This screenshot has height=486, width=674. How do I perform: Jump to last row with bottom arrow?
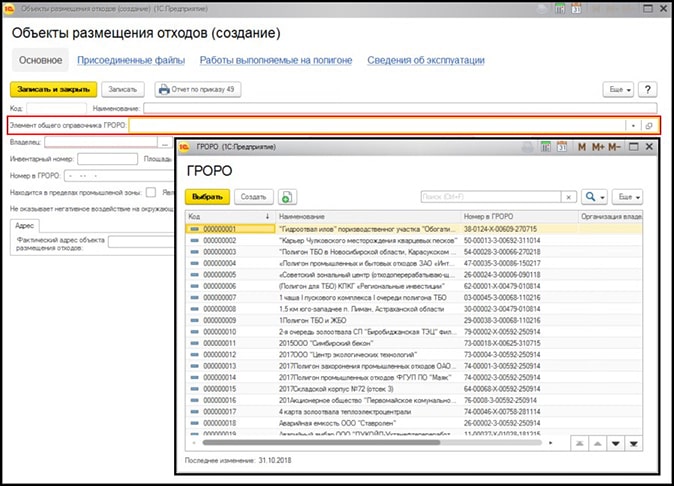[x=637, y=442]
